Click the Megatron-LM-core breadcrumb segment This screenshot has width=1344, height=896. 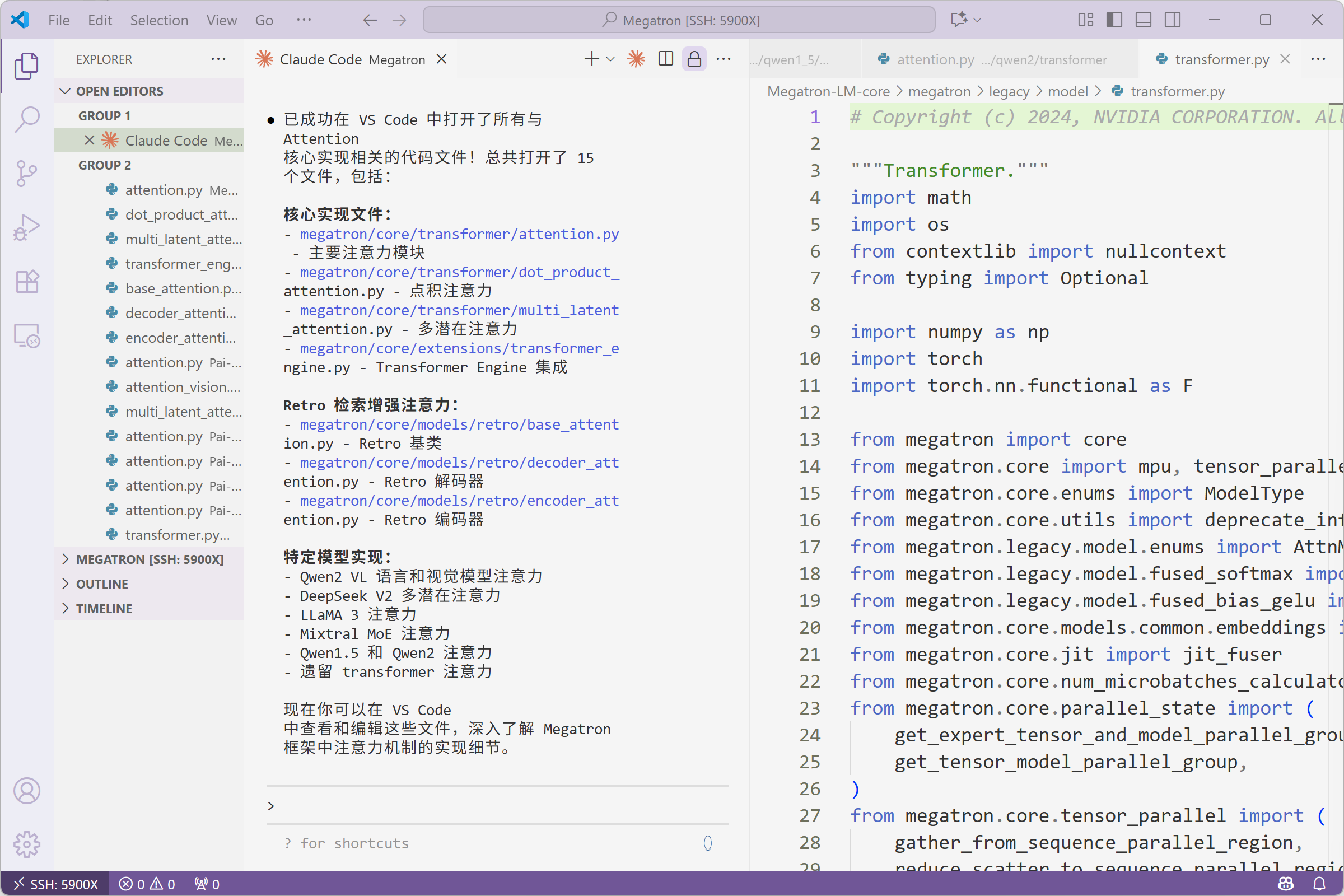coord(828,91)
